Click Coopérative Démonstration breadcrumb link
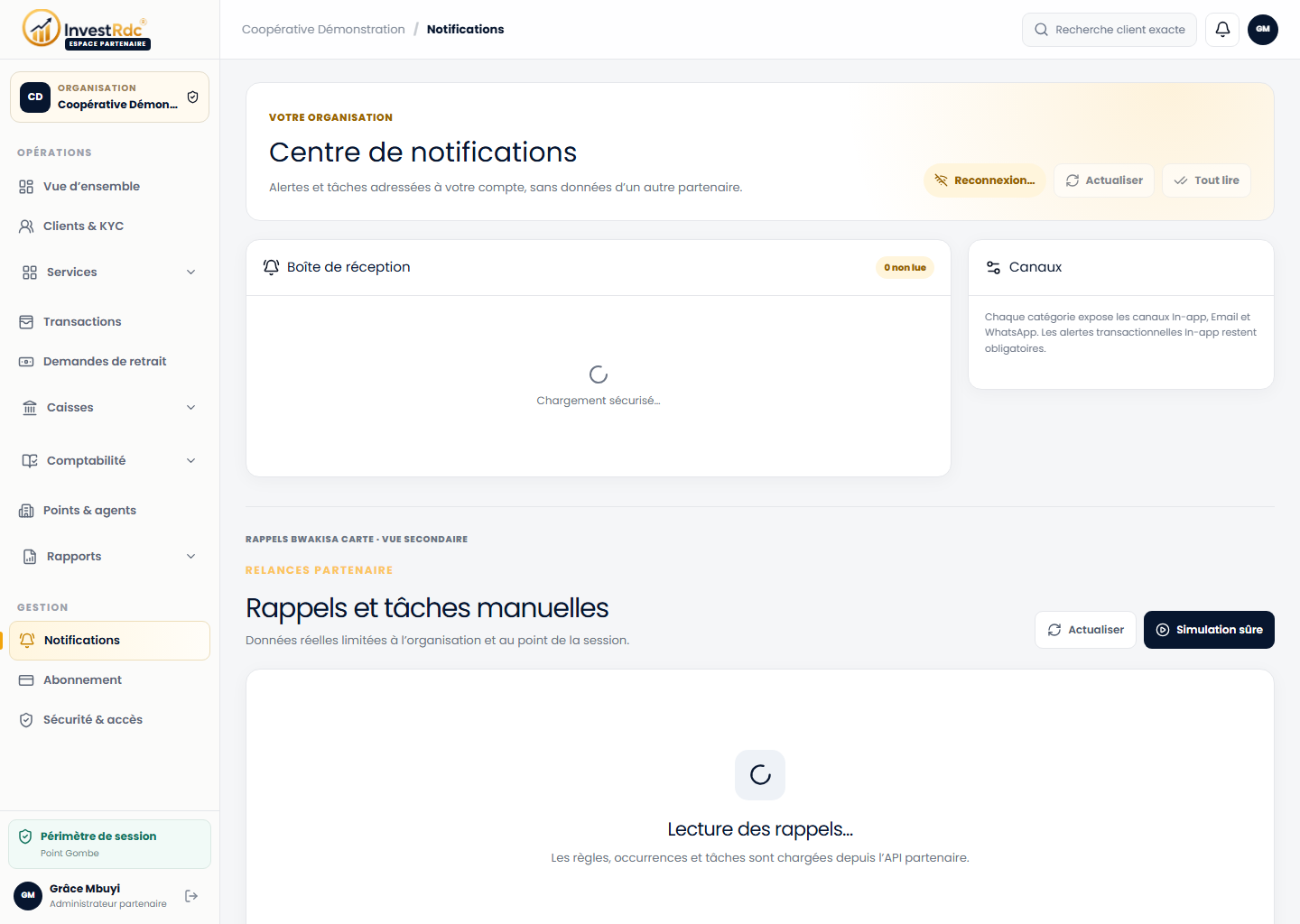This screenshot has height=924, width=1300. (x=323, y=30)
